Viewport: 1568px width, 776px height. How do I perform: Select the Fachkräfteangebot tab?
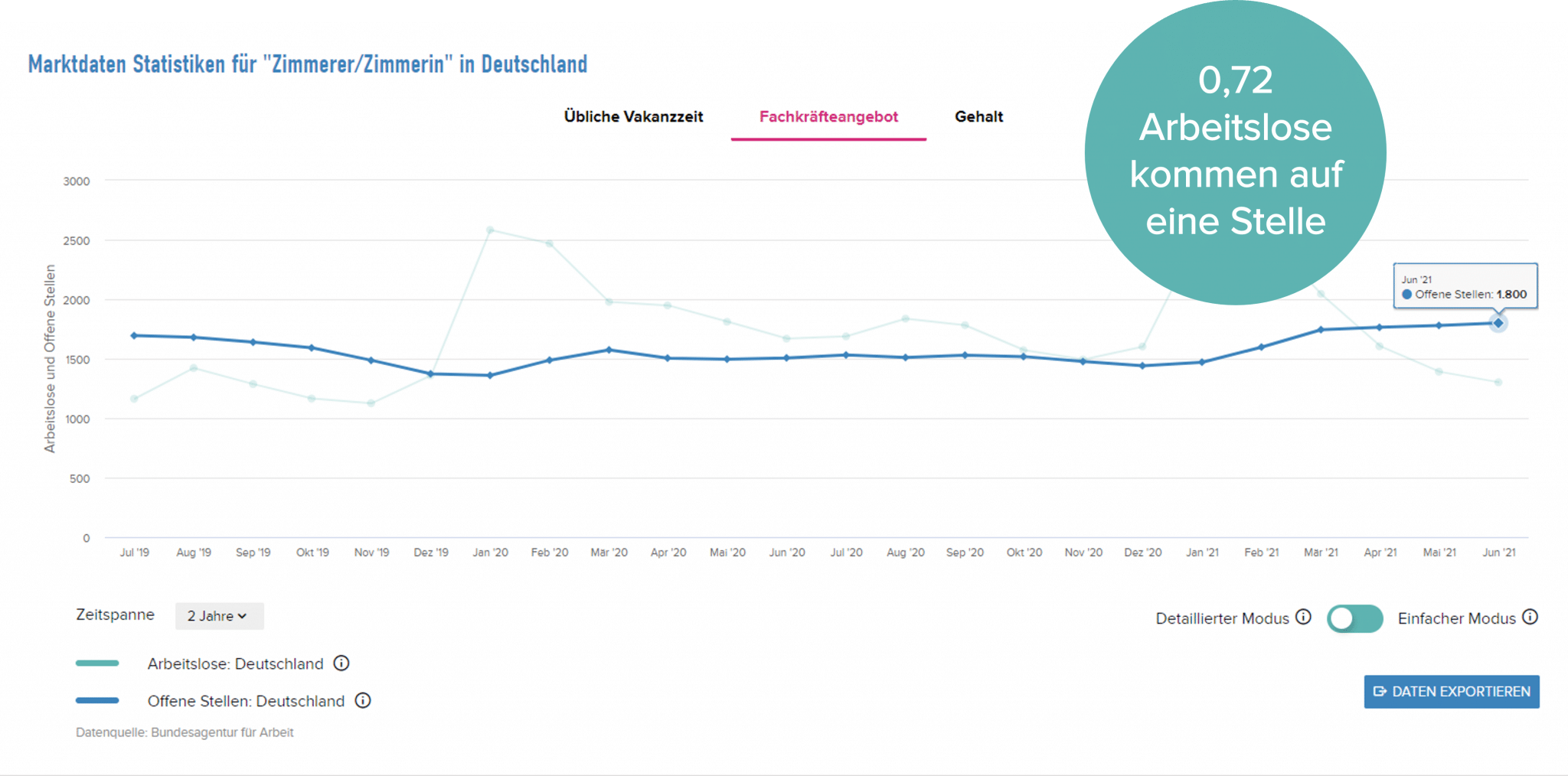click(x=828, y=116)
